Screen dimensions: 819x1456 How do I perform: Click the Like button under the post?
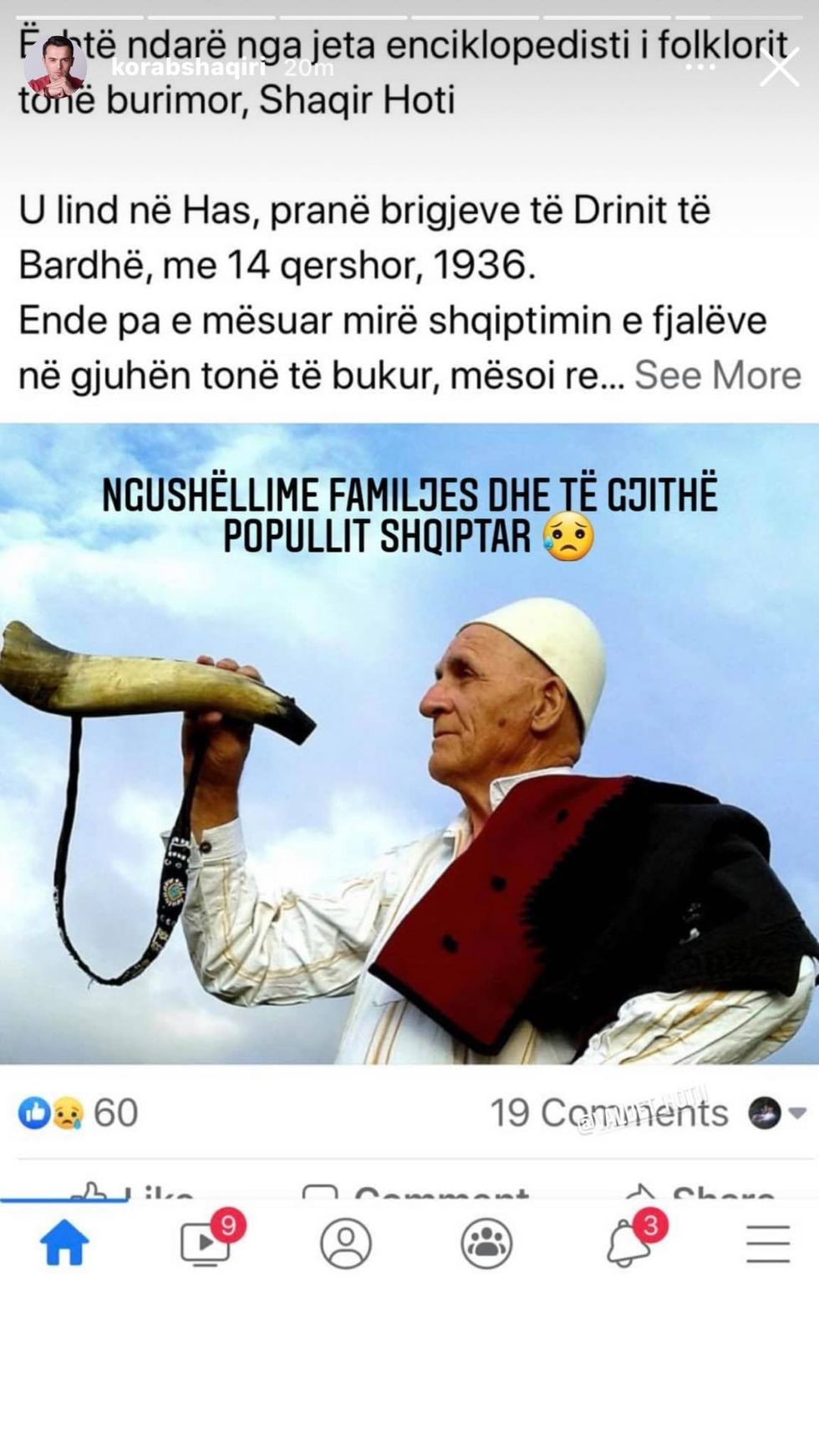134,1190
